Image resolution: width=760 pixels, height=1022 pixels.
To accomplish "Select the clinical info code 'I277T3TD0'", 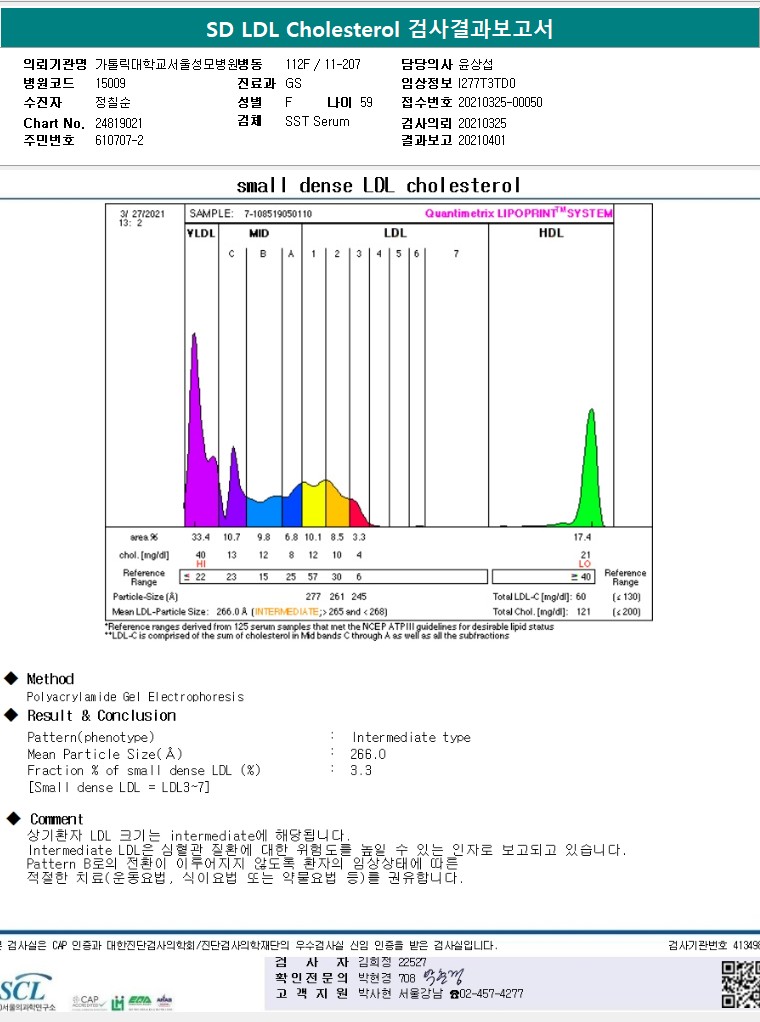I will click(x=486, y=83).
